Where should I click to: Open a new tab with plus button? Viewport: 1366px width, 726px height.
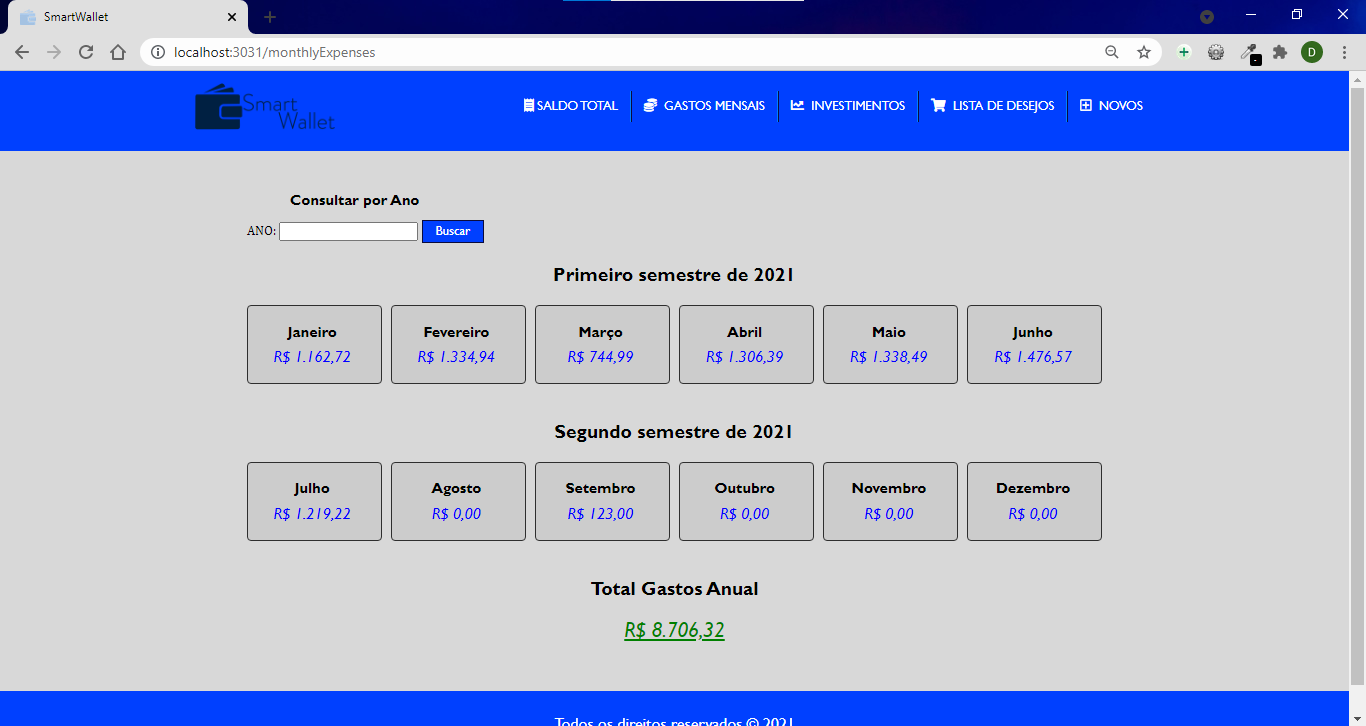pos(270,17)
